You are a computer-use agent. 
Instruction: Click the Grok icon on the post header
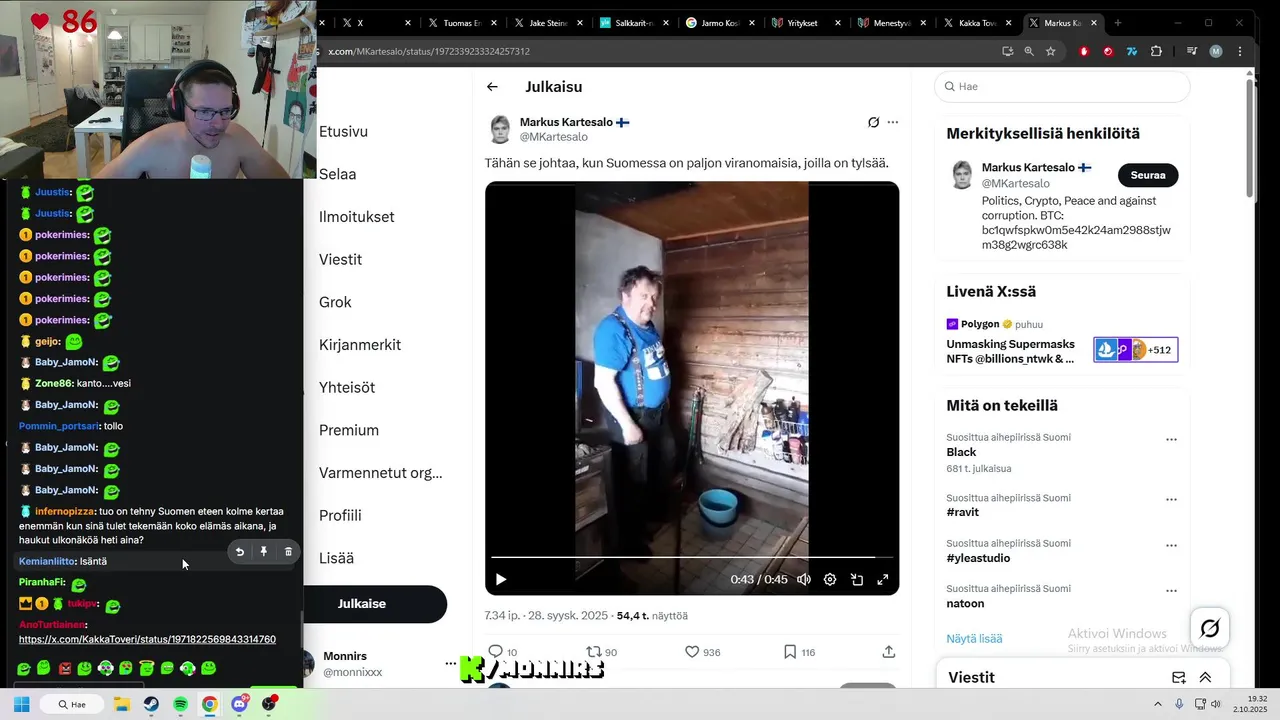pyautogui.click(x=873, y=122)
